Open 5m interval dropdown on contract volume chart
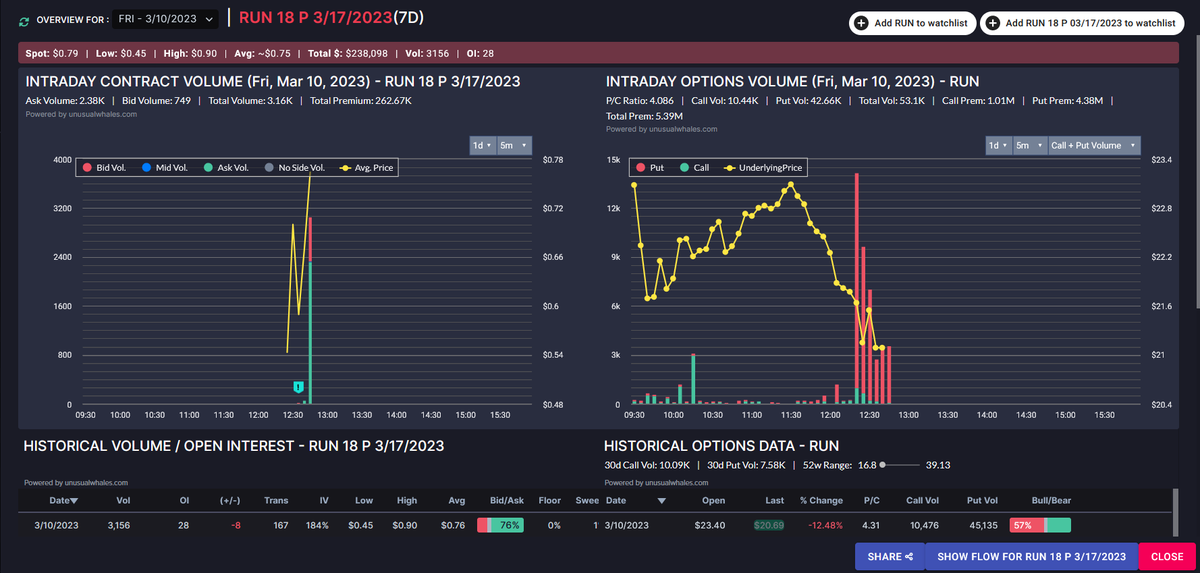Viewport: 1200px width, 573px height. [x=514, y=145]
